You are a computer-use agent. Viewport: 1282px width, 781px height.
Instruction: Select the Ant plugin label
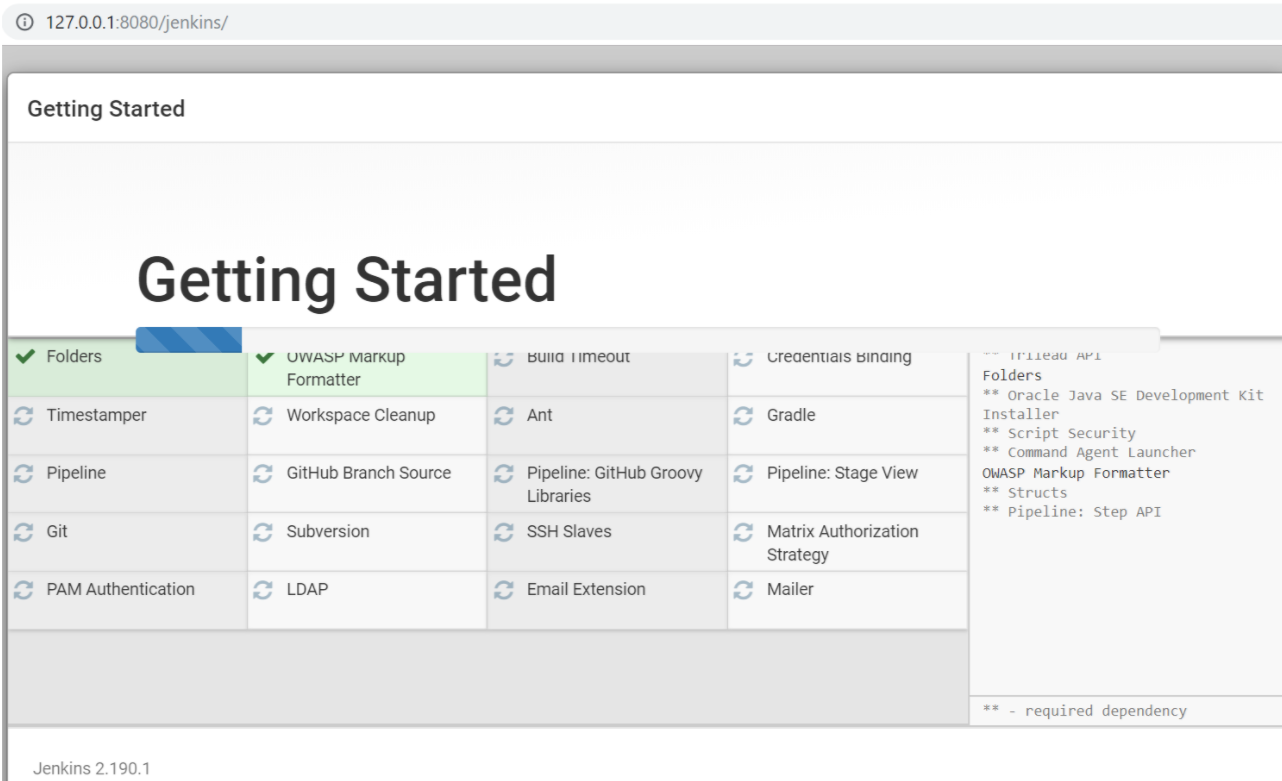540,415
